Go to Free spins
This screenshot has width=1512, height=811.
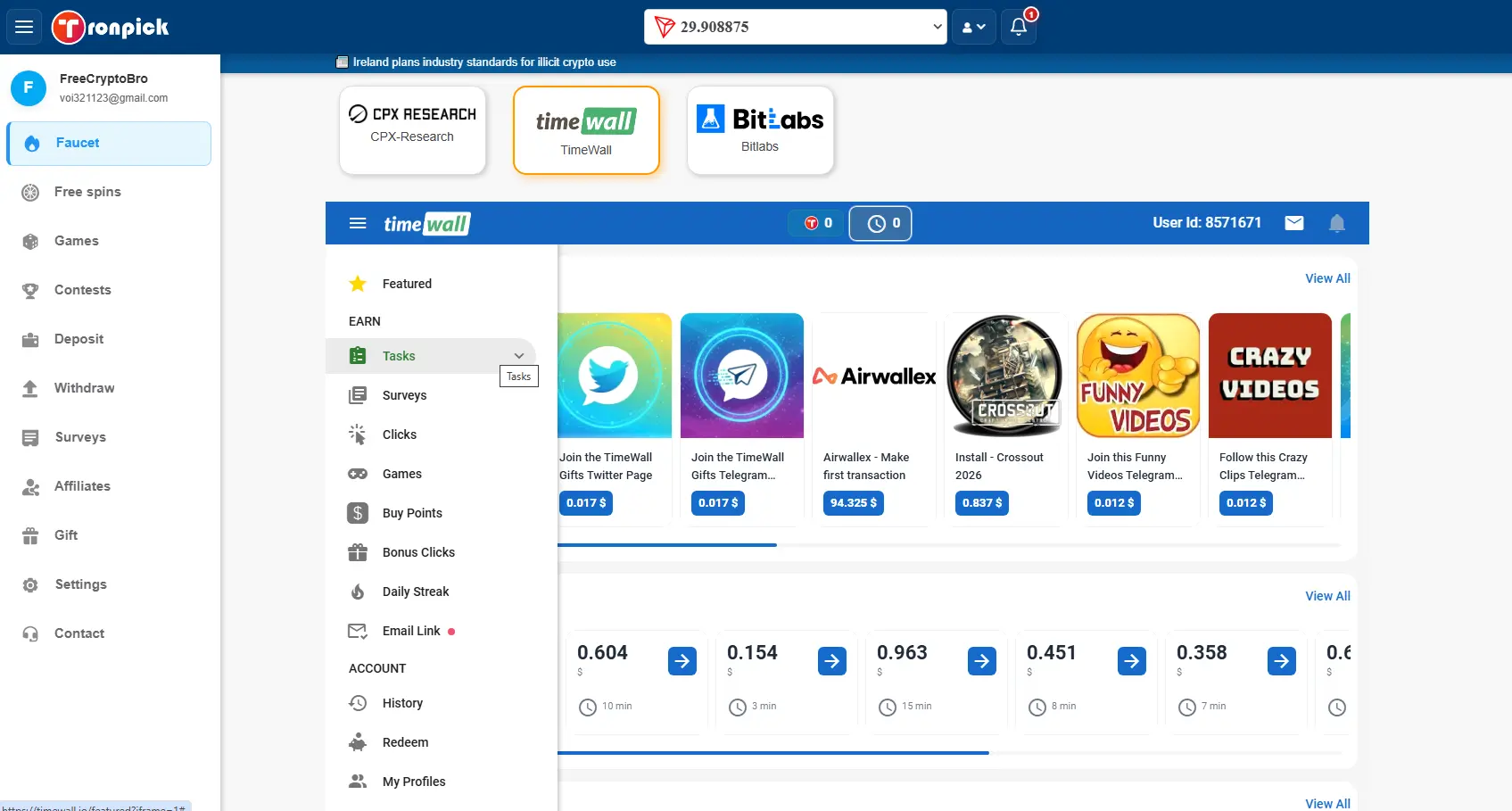click(109, 192)
